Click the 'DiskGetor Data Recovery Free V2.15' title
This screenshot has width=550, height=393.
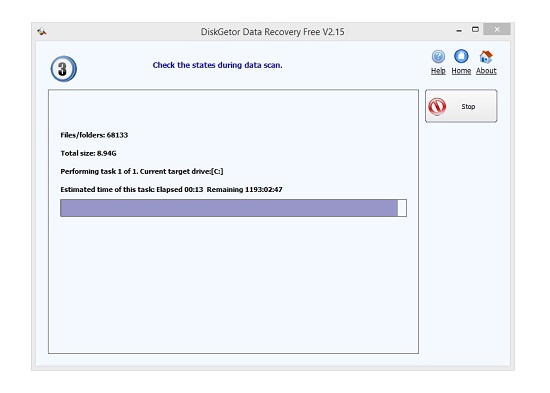pyautogui.click(x=273, y=32)
